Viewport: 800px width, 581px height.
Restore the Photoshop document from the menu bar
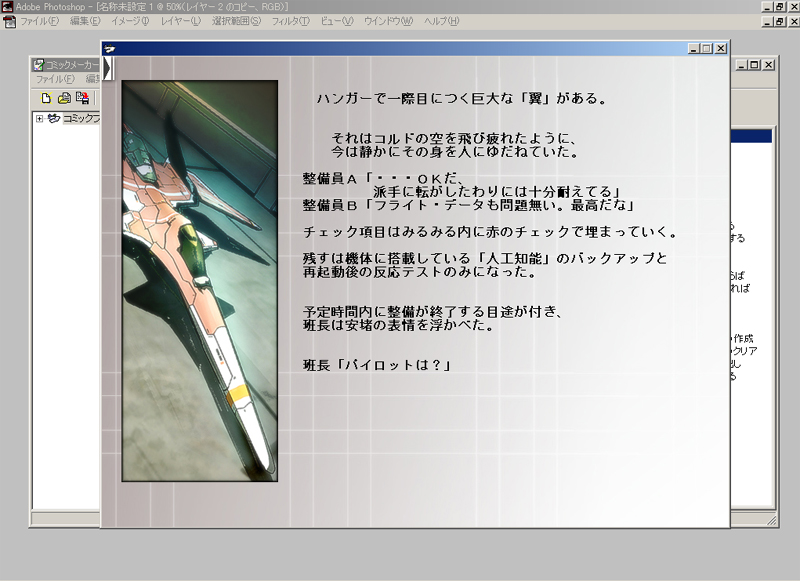780,21
